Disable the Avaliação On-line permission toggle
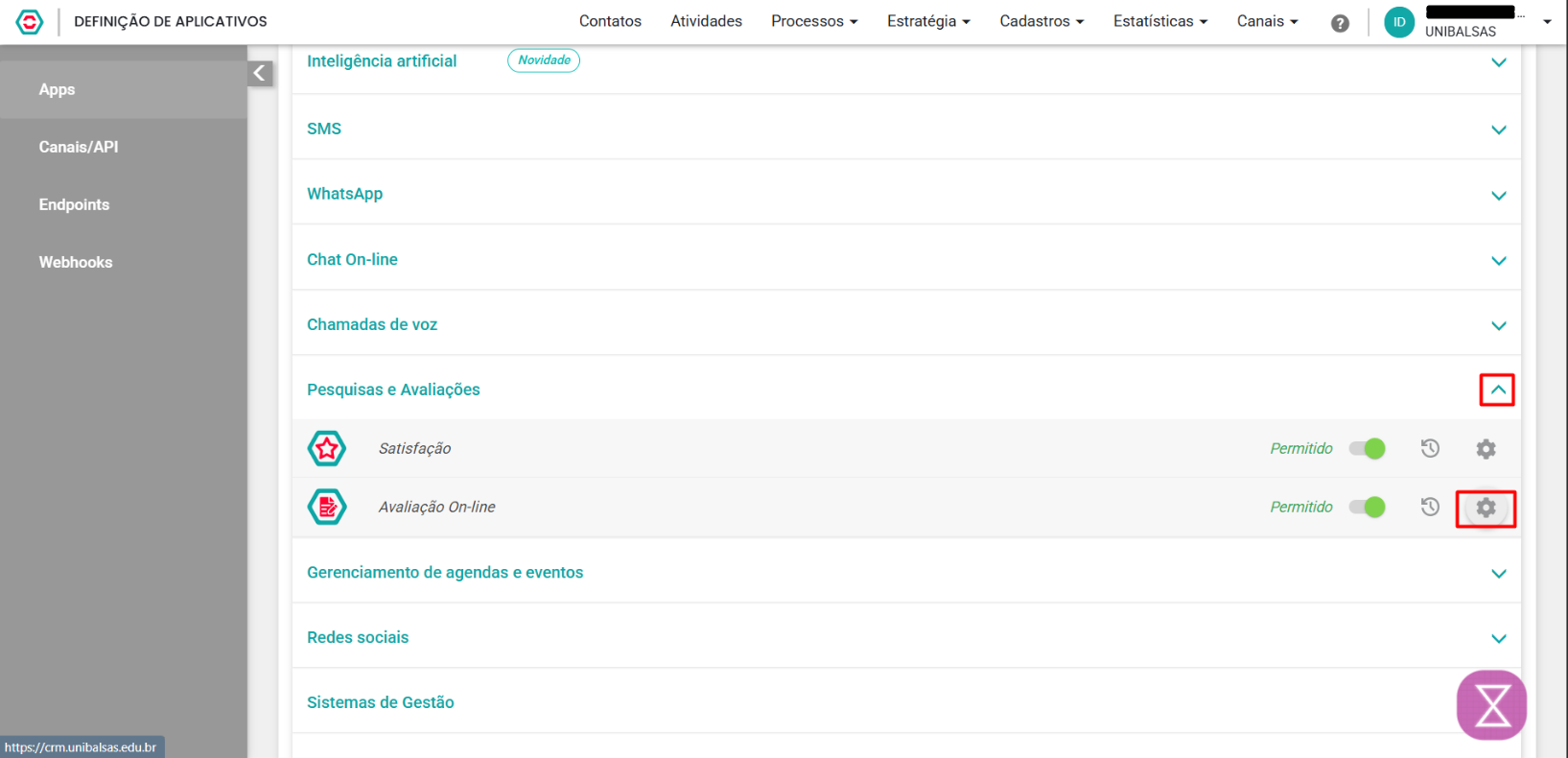 pos(1368,507)
